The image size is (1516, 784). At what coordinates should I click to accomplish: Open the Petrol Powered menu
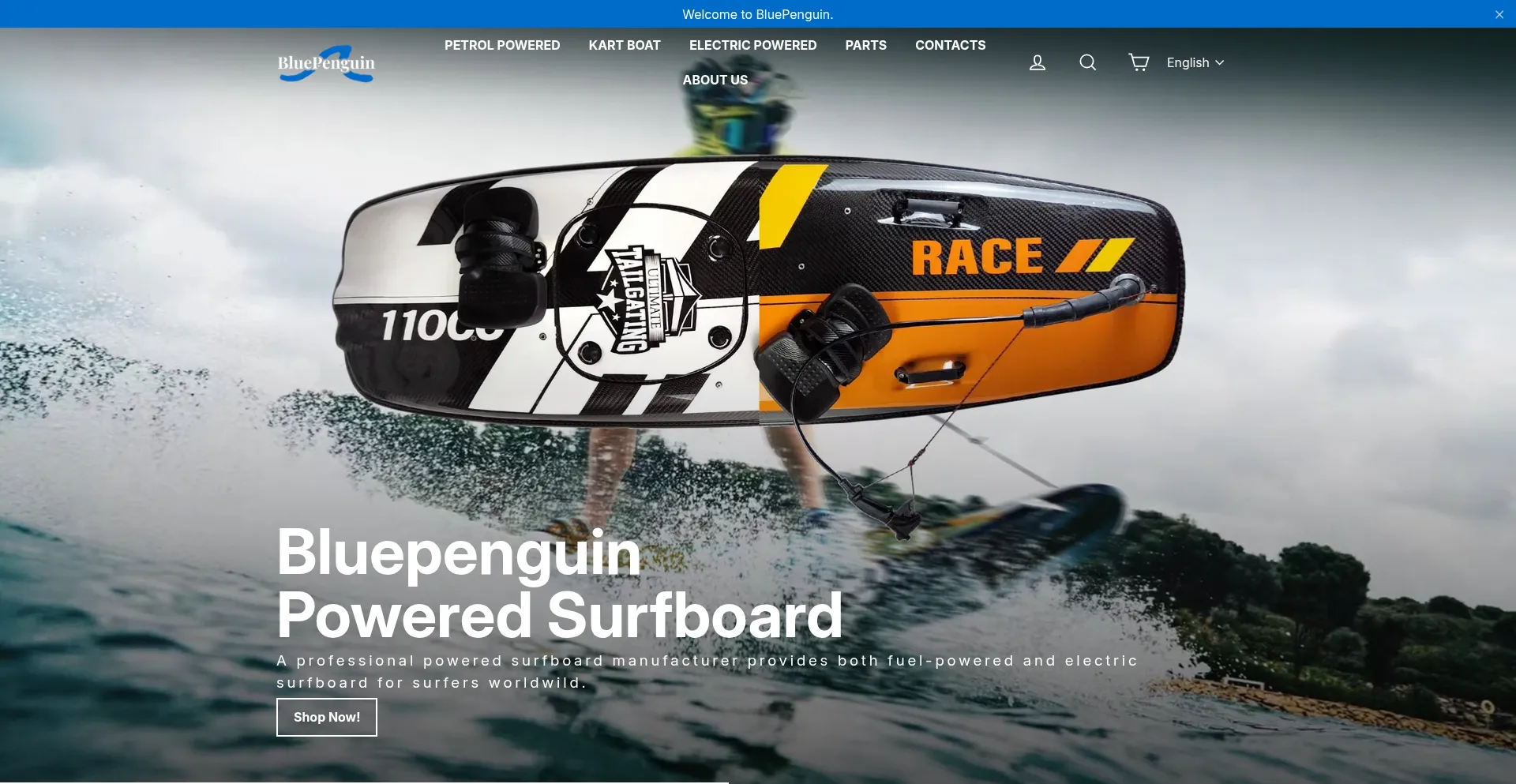[501, 45]
